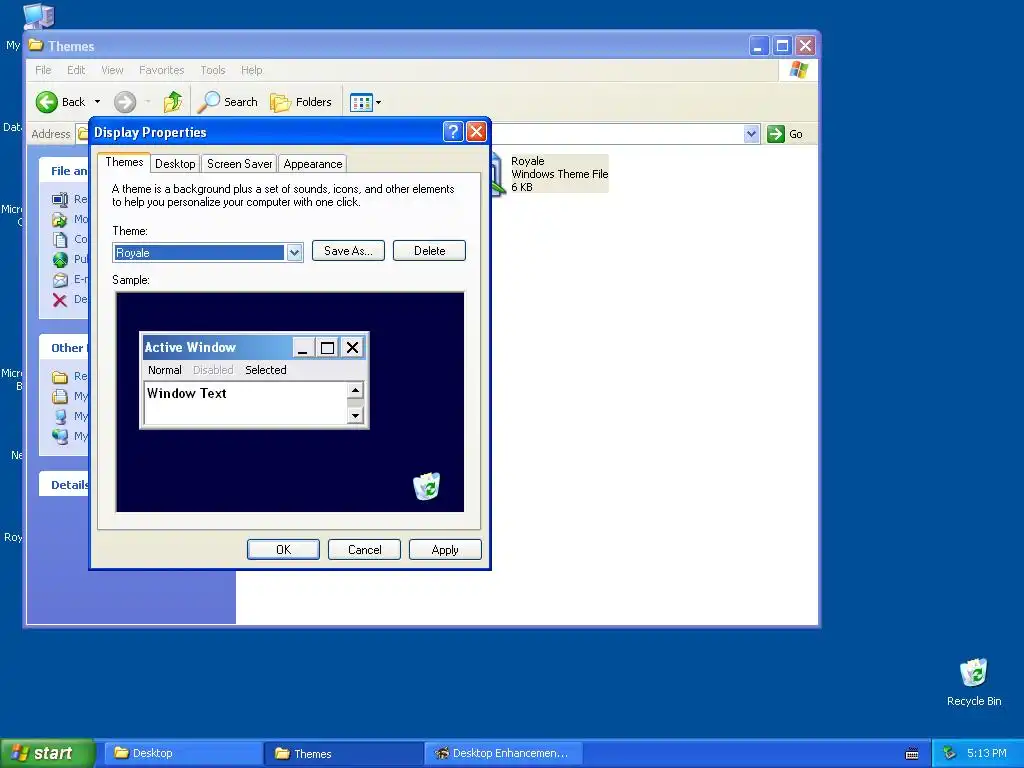Click the Rename file icon in File tasks

[60, 199]
